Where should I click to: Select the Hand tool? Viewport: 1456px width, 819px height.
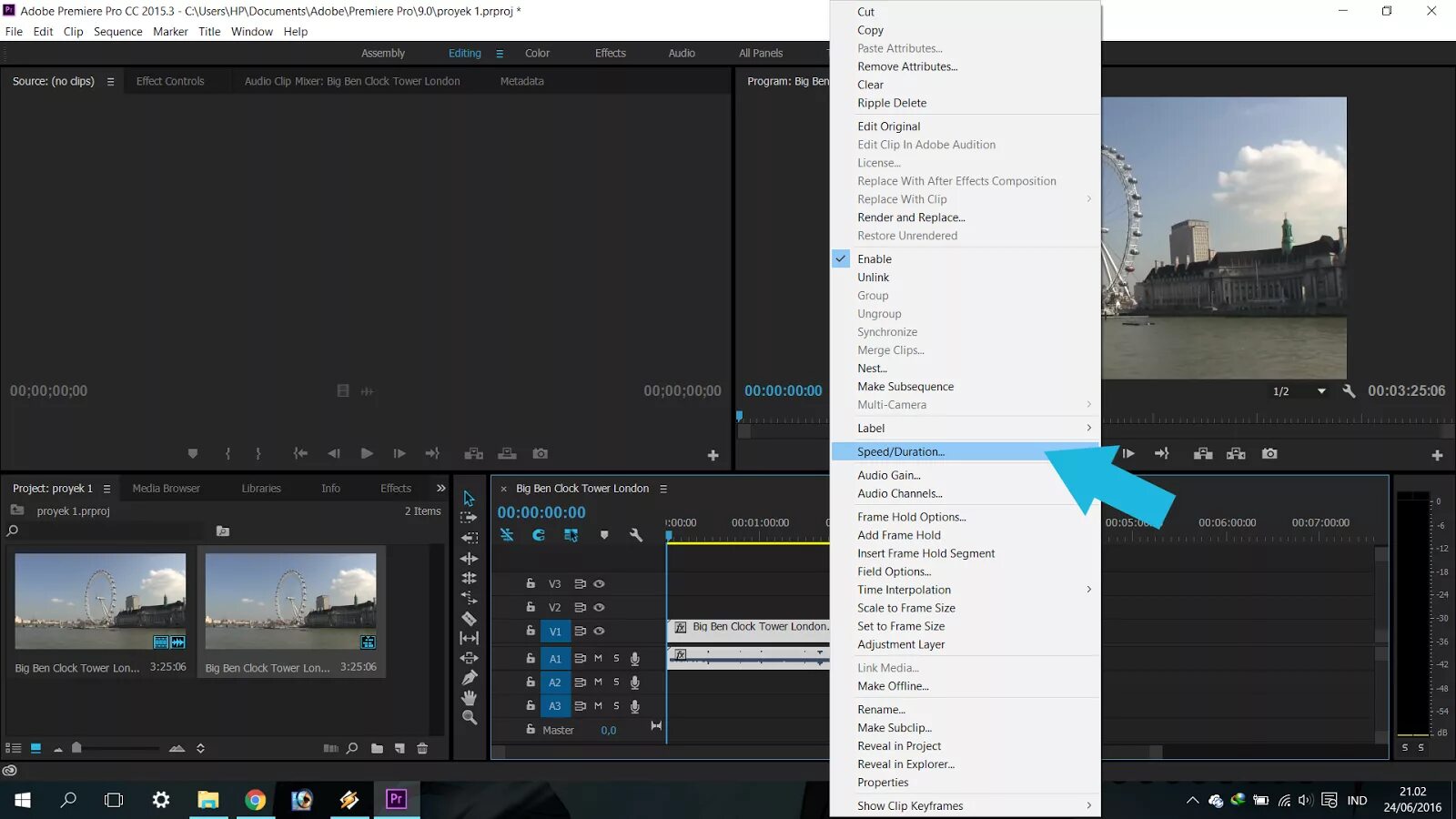(469, 698)
